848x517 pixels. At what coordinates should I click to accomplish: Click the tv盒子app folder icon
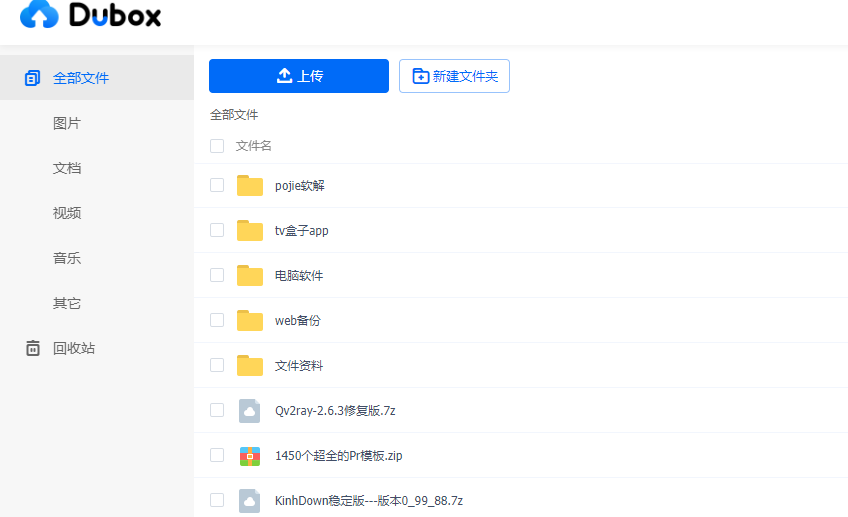click(250, 230)
